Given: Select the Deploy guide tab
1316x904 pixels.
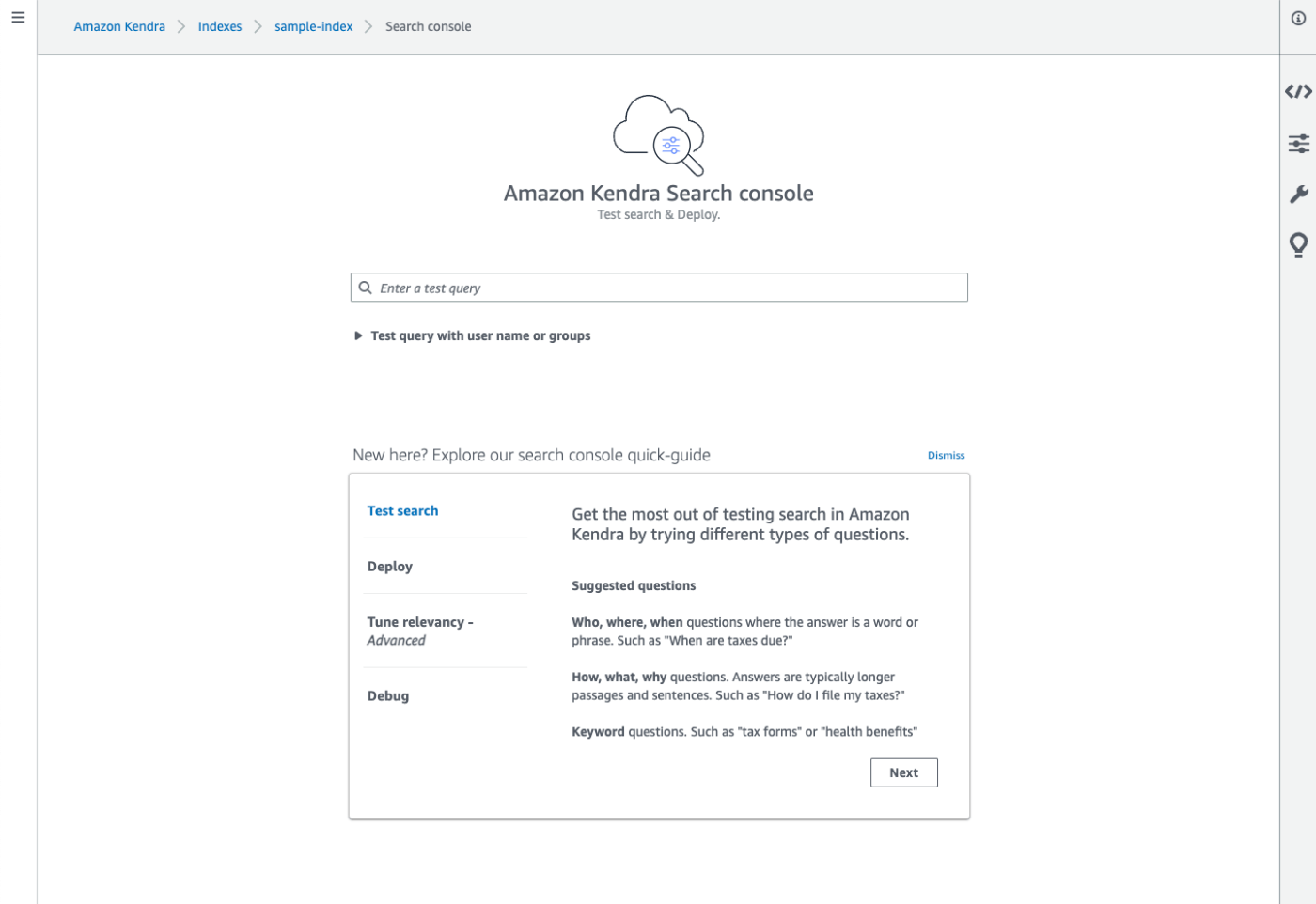Looking at the screenshot, I should tap(389, 566).
